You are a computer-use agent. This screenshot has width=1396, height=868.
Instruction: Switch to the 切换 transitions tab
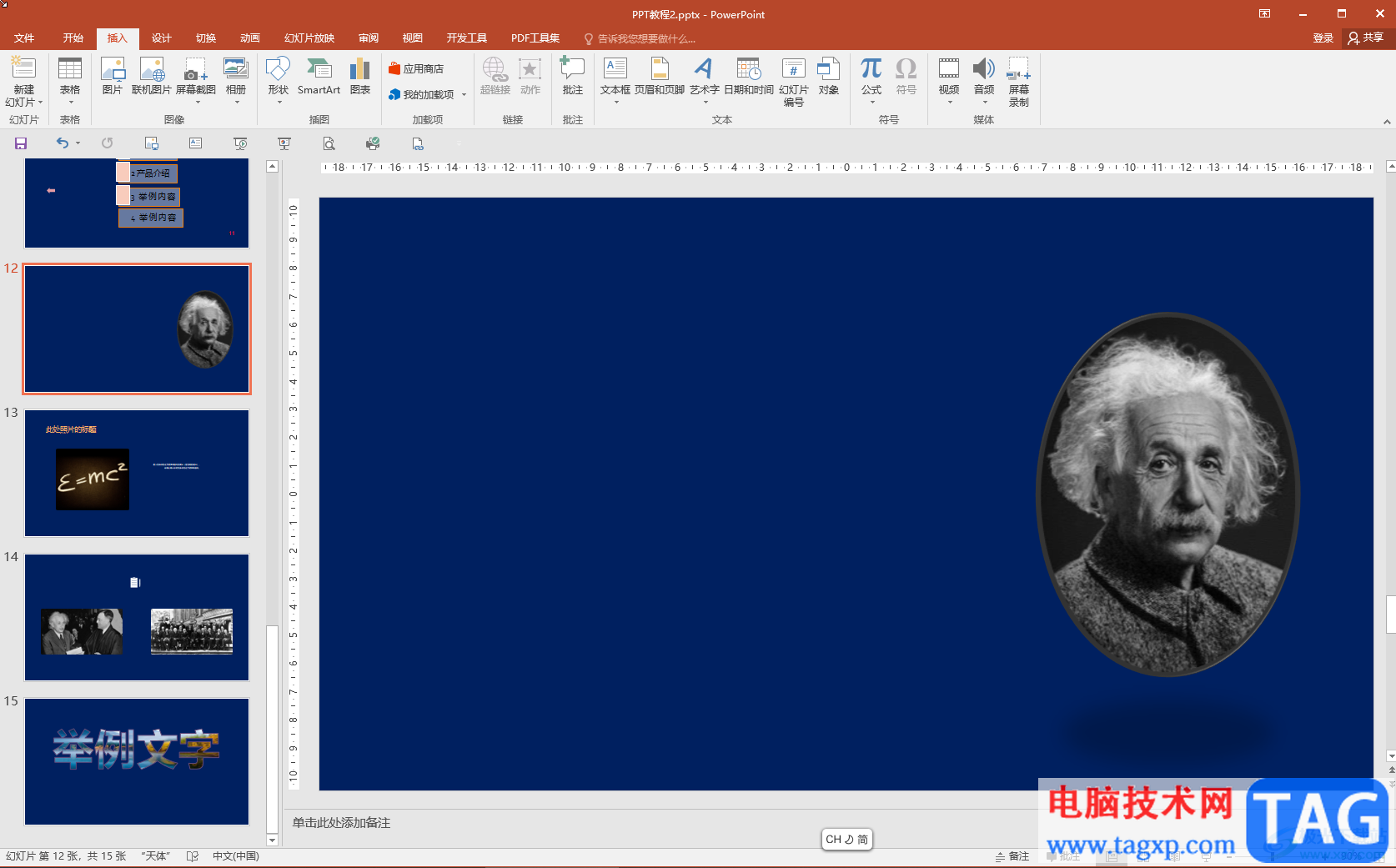(x=206, y=38)
